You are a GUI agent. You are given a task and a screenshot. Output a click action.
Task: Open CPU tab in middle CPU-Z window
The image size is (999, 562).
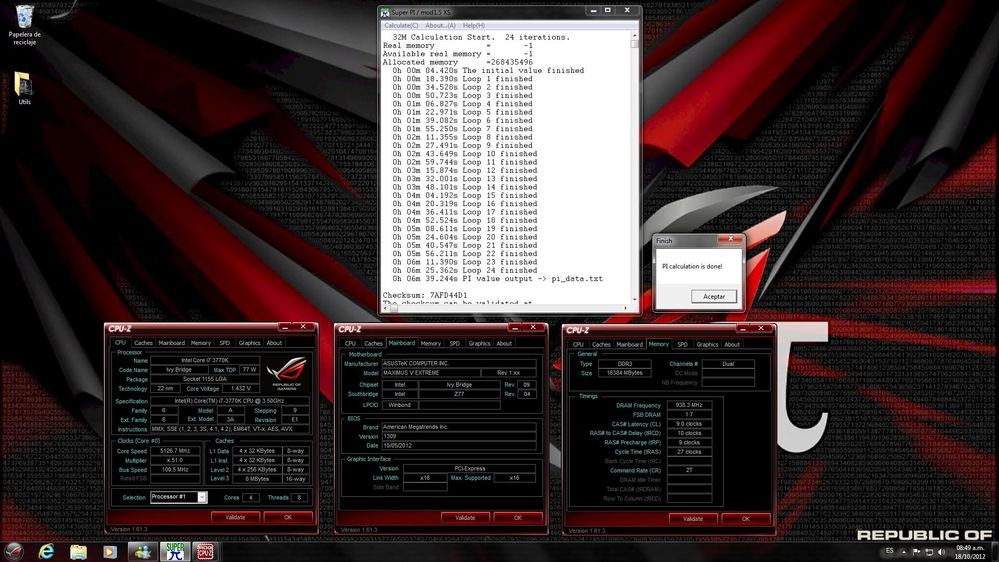click(x=350, y=343)
